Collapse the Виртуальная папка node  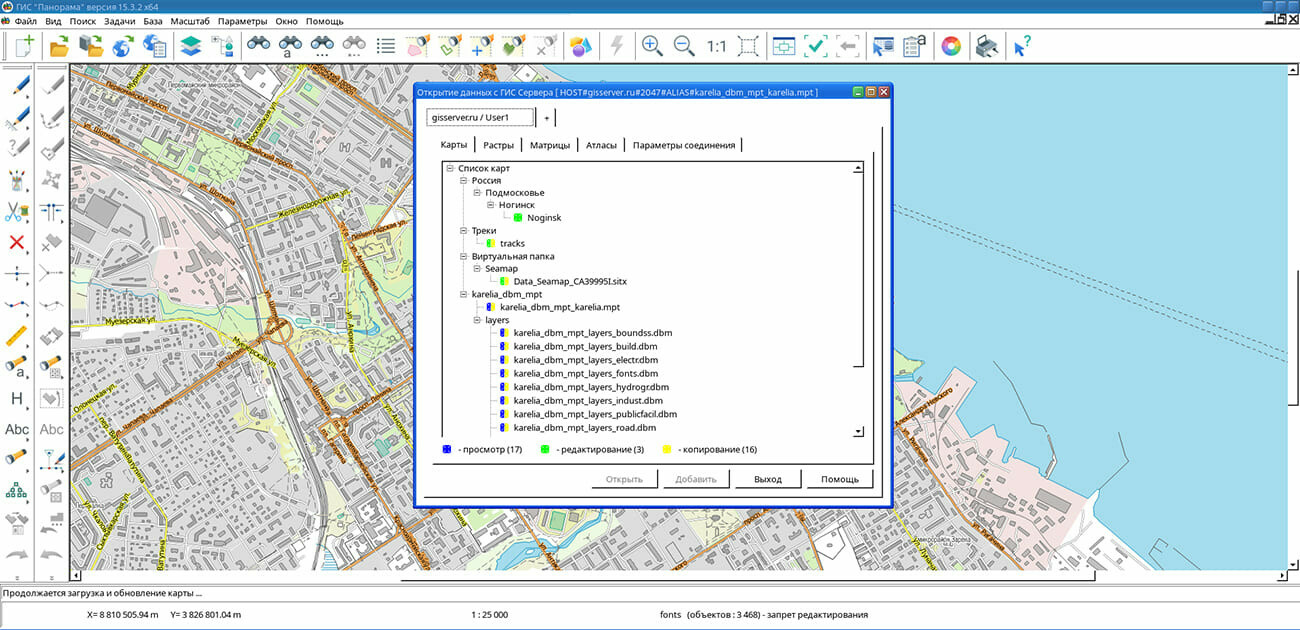464,257
